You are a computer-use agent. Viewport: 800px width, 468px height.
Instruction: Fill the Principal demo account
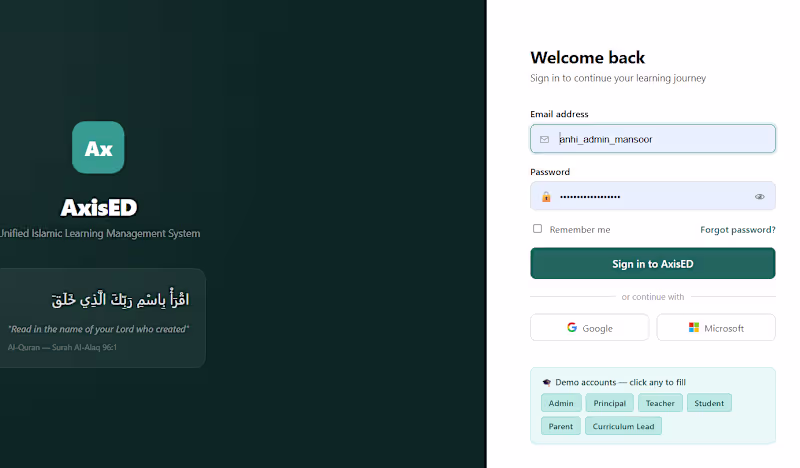pos(609,403)
